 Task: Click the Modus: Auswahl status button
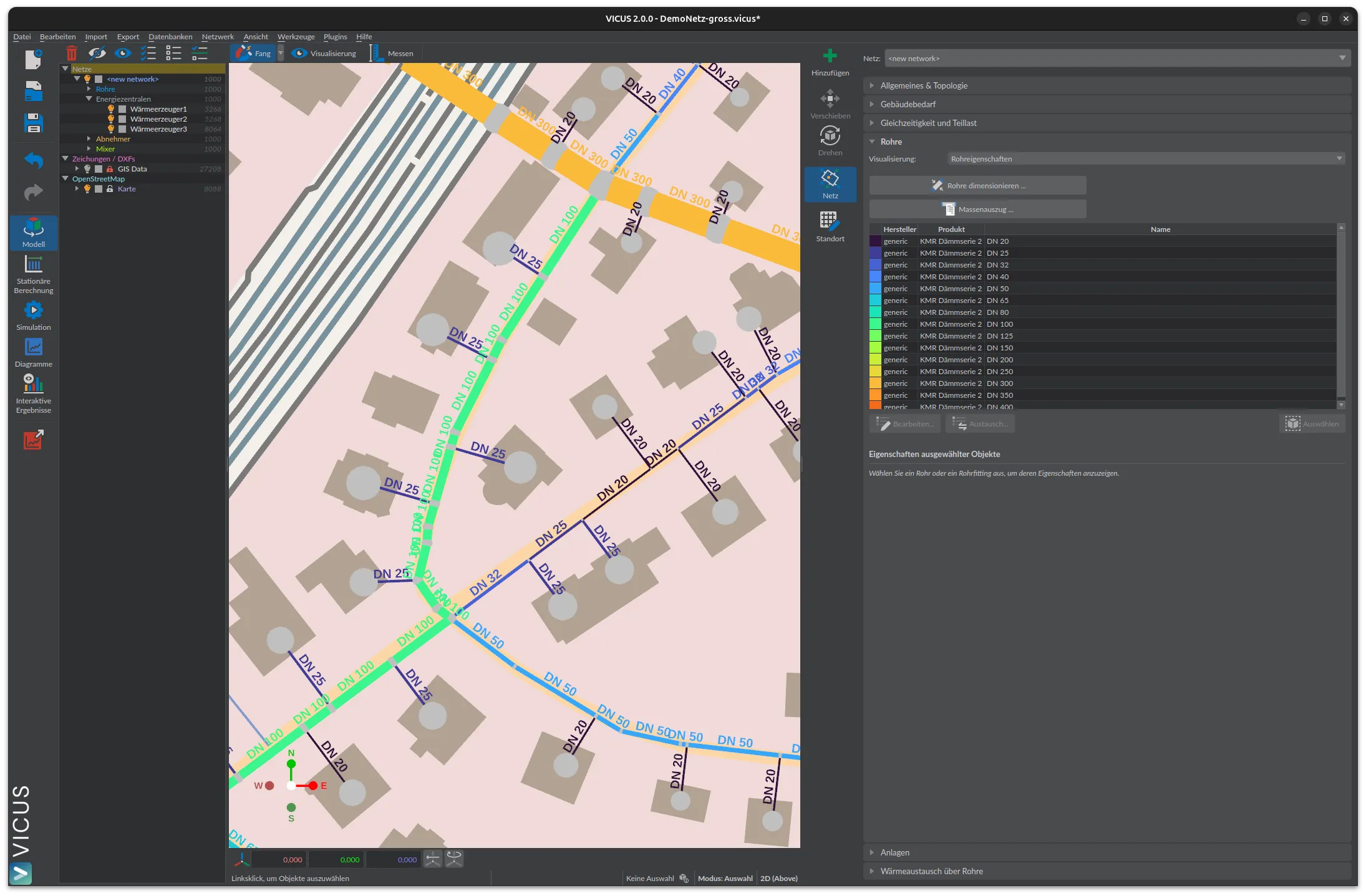[725, 879]
